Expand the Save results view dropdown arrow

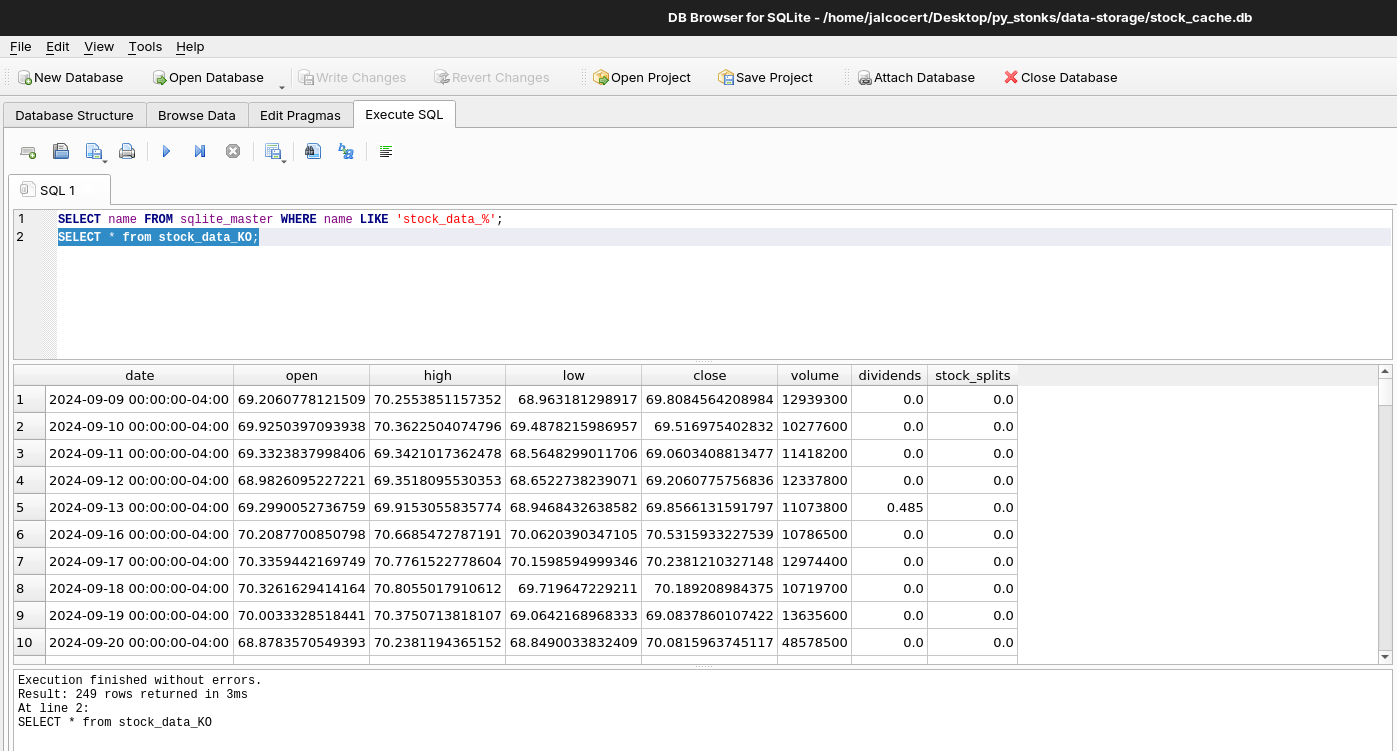(284, 159)
